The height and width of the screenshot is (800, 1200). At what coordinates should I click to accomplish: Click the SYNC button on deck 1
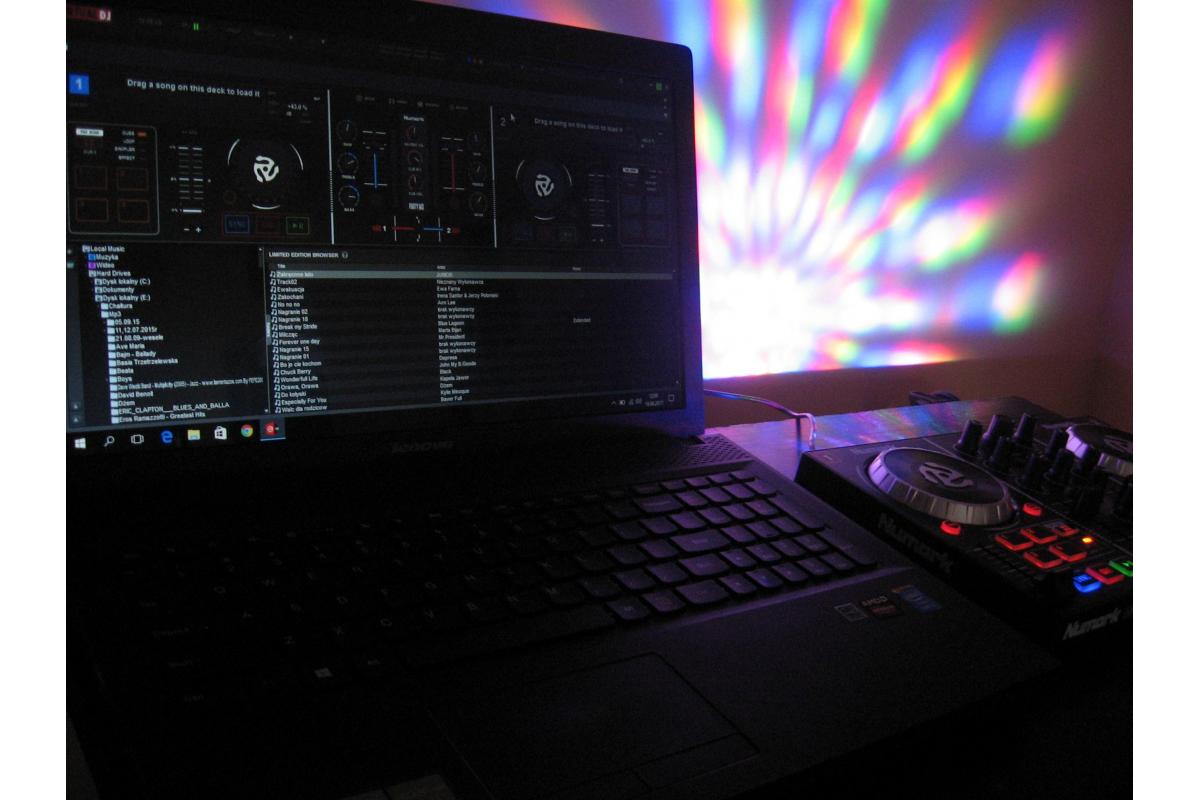[x=237, y=224]
